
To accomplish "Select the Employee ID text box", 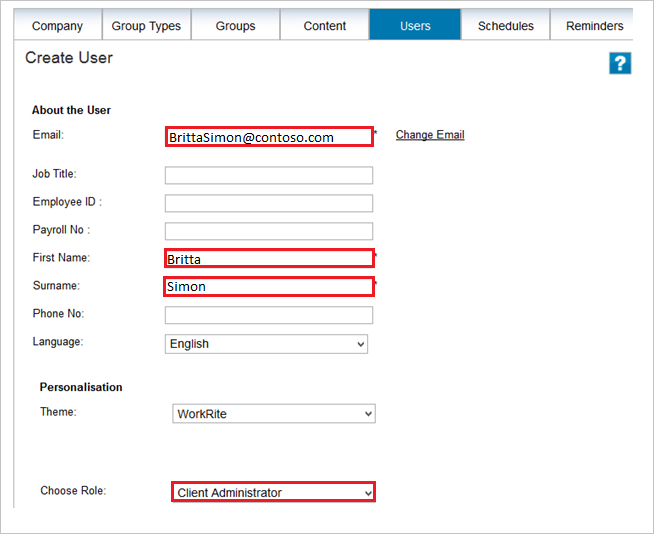I will coord(269,203).
